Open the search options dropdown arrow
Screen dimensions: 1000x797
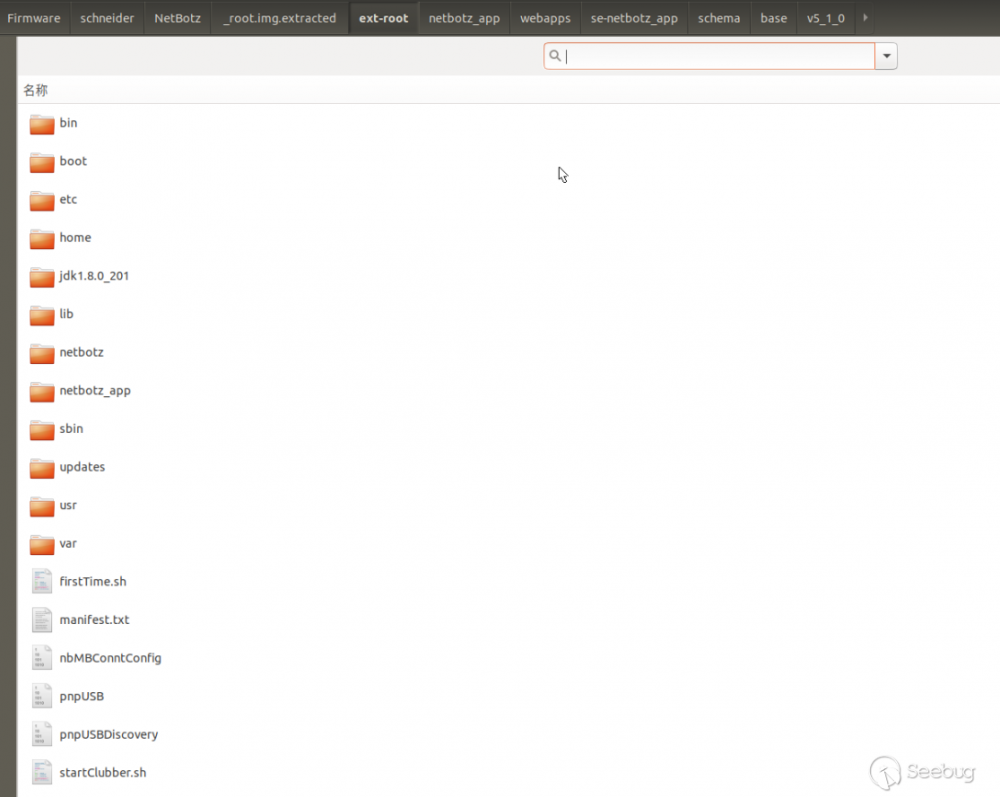[x=886, y=56]
